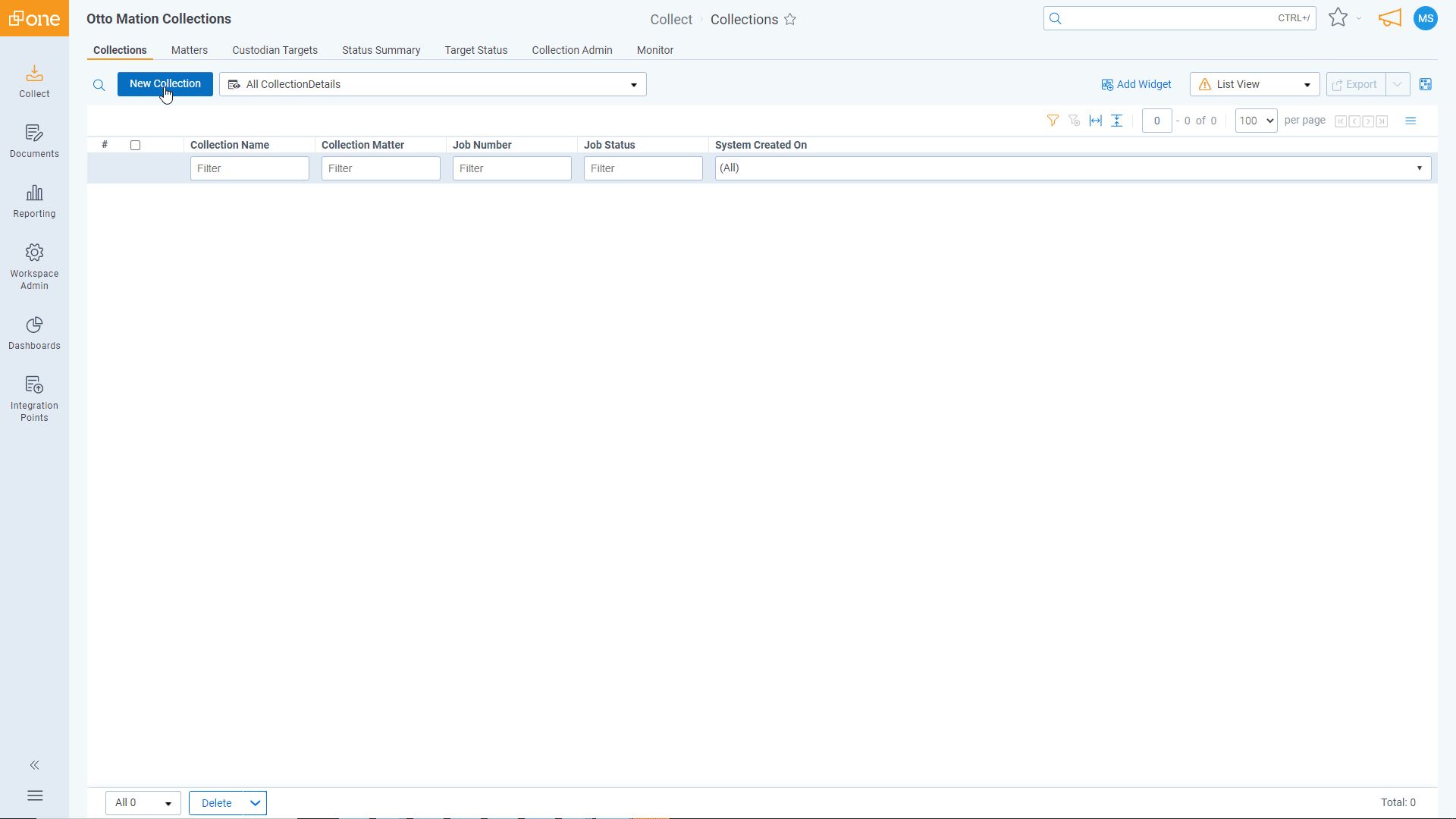Select the Documents sidebar icon

point(34,140)
